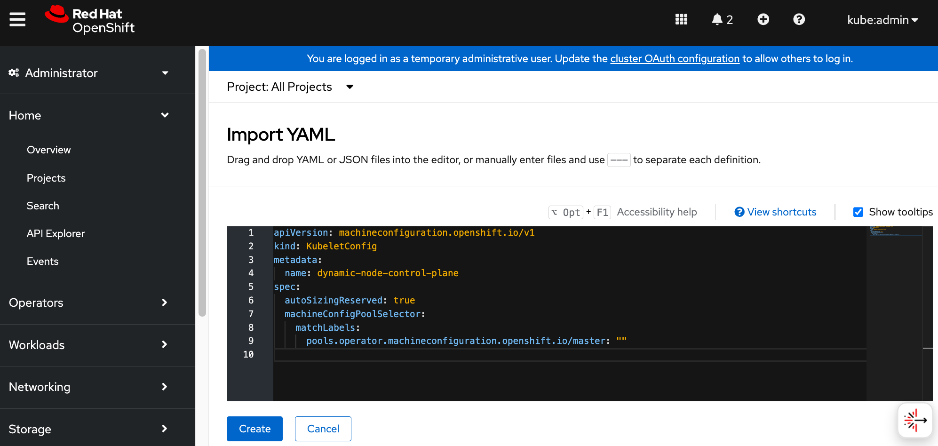Expand the Operators navigation section
The height and width of the screenshot is (446, 938).
tap(90, 303)
